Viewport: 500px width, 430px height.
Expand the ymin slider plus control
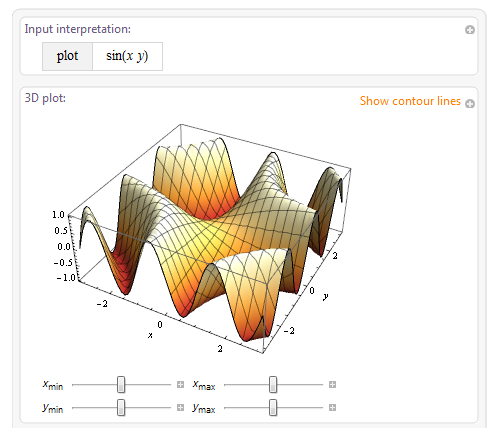point(180,407)
